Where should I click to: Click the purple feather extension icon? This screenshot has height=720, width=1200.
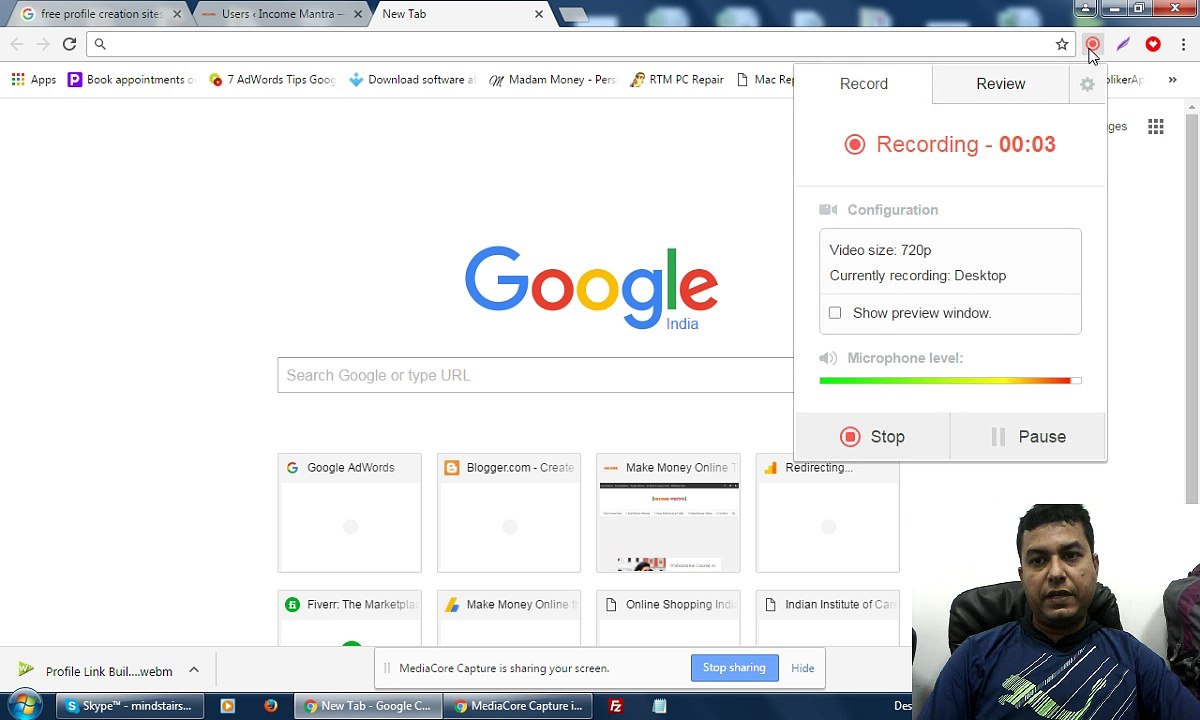tap(1123, 44)
